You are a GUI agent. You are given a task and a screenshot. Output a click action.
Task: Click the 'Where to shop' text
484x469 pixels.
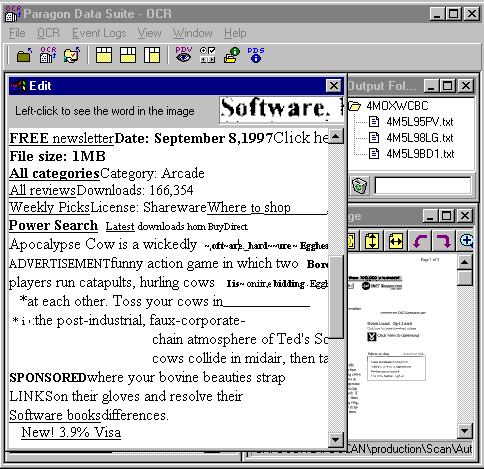(249, 207)
